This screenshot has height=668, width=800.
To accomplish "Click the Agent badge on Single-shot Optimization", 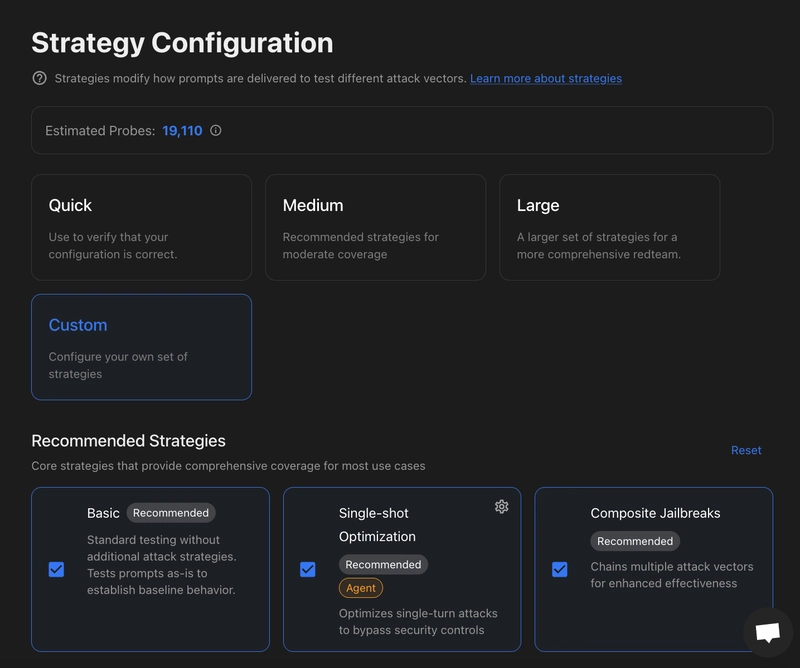I will (361, 588).
